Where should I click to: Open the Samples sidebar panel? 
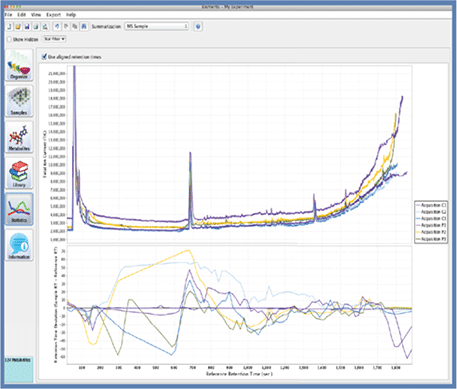(x=19, y=101)
